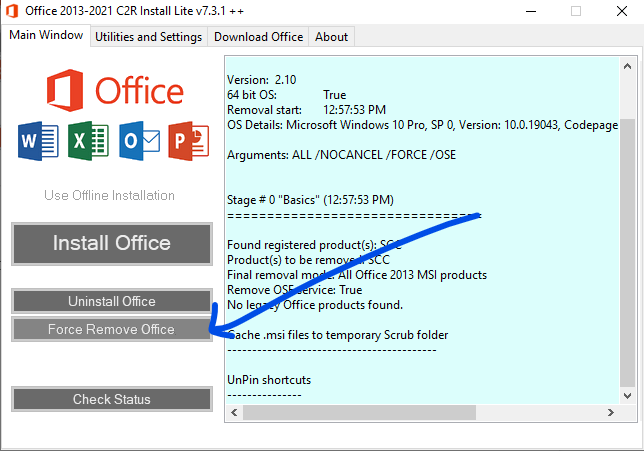Click the Use Offline Installation label
This screenshot has width=644, height=451.
[x=110, y=195]
